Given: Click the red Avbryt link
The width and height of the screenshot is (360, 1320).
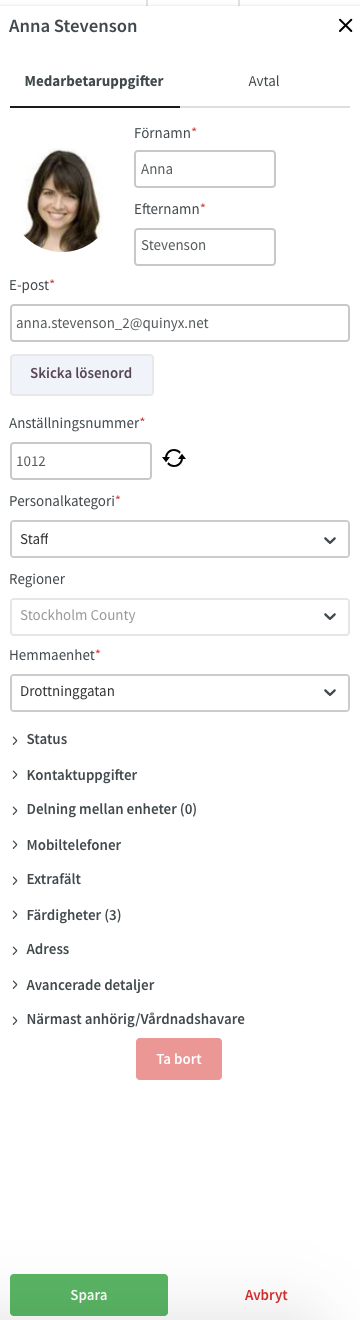Looking at the screenshot, I should (266, 1294).
